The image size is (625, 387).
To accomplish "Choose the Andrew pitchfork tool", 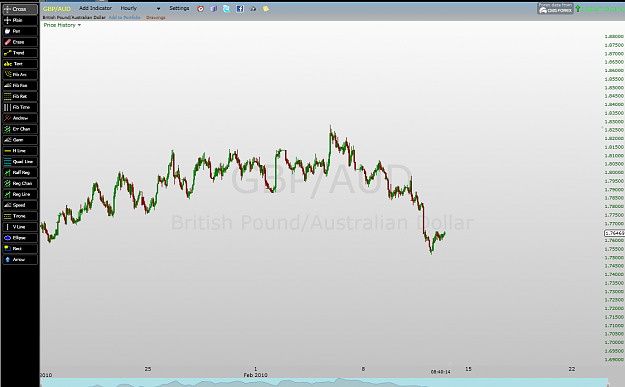I will point(20,118).
